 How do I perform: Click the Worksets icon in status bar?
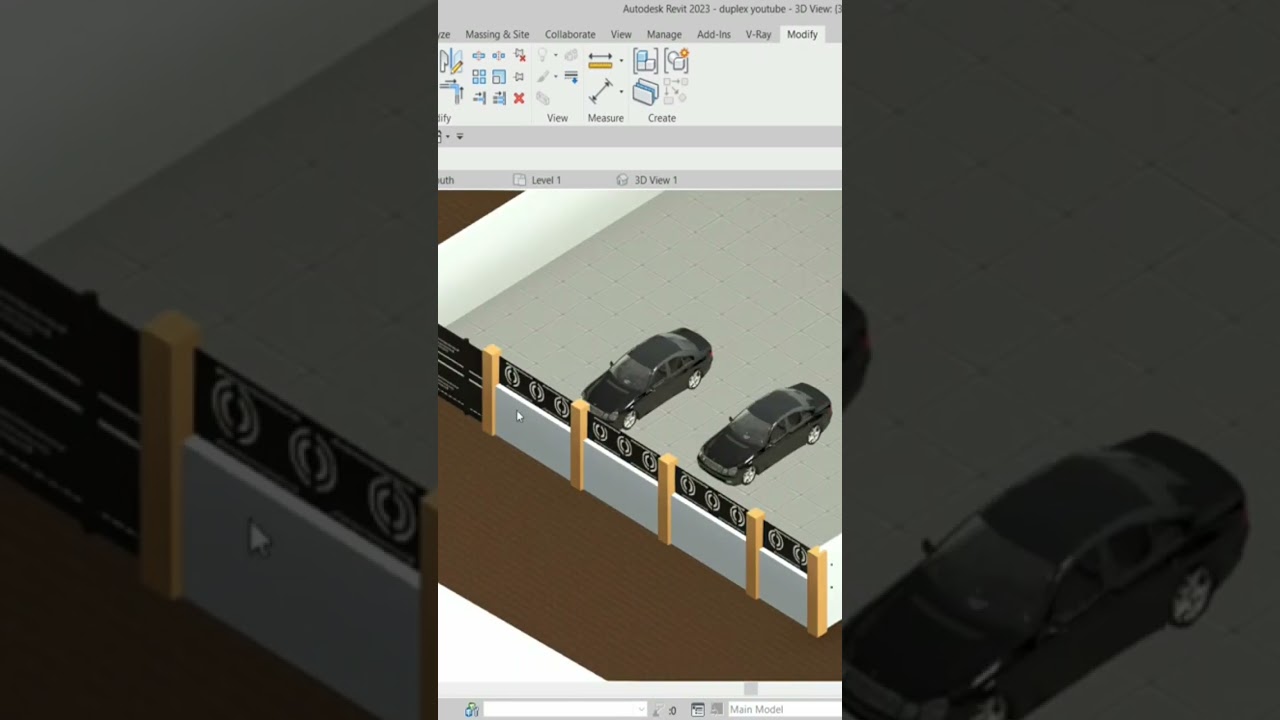click(x=471, y=710)
